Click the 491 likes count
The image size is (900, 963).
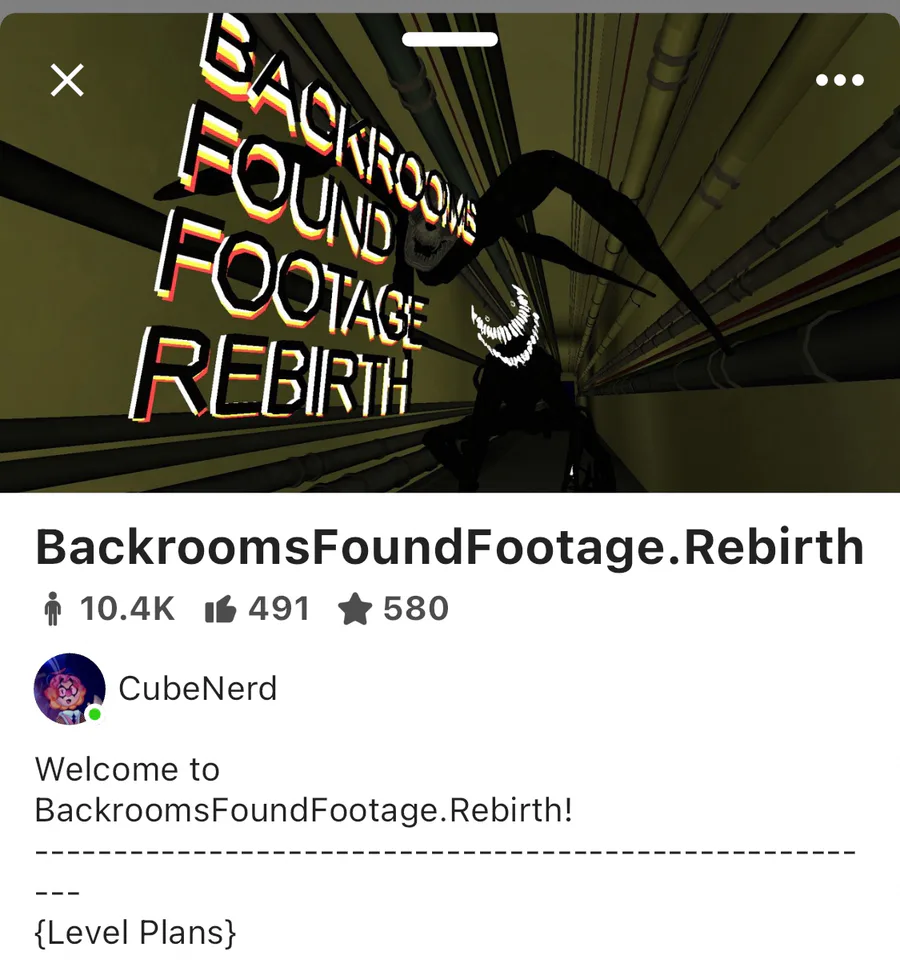(280, 609)
